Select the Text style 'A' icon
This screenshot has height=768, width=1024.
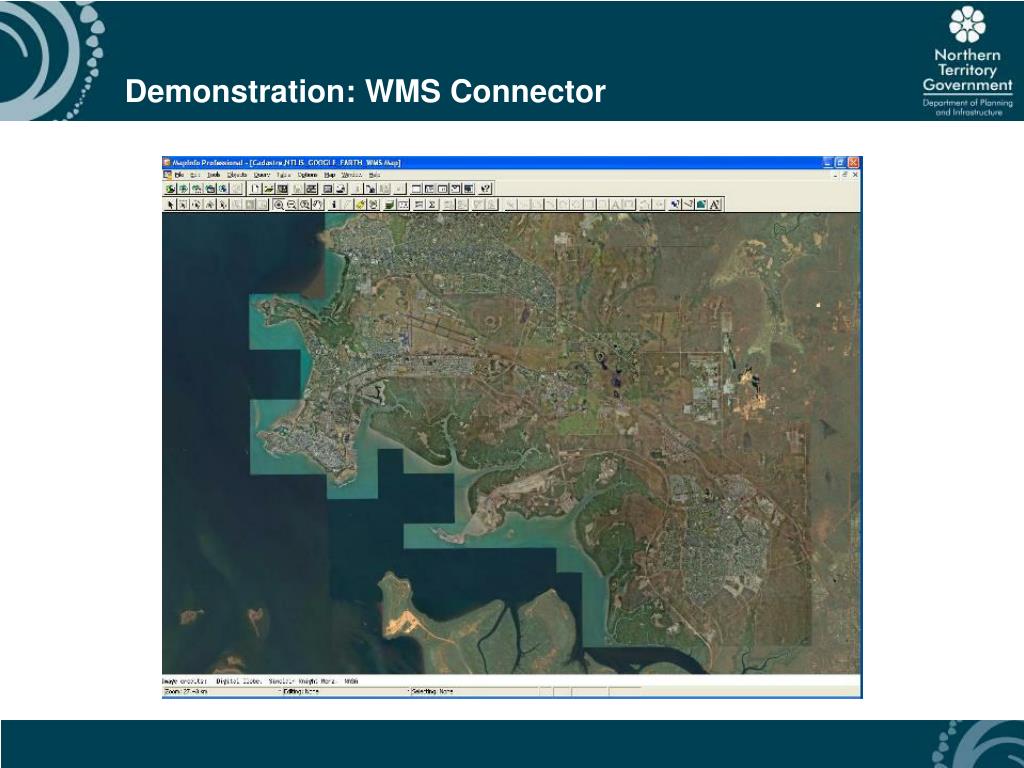[x=714, y=204]
